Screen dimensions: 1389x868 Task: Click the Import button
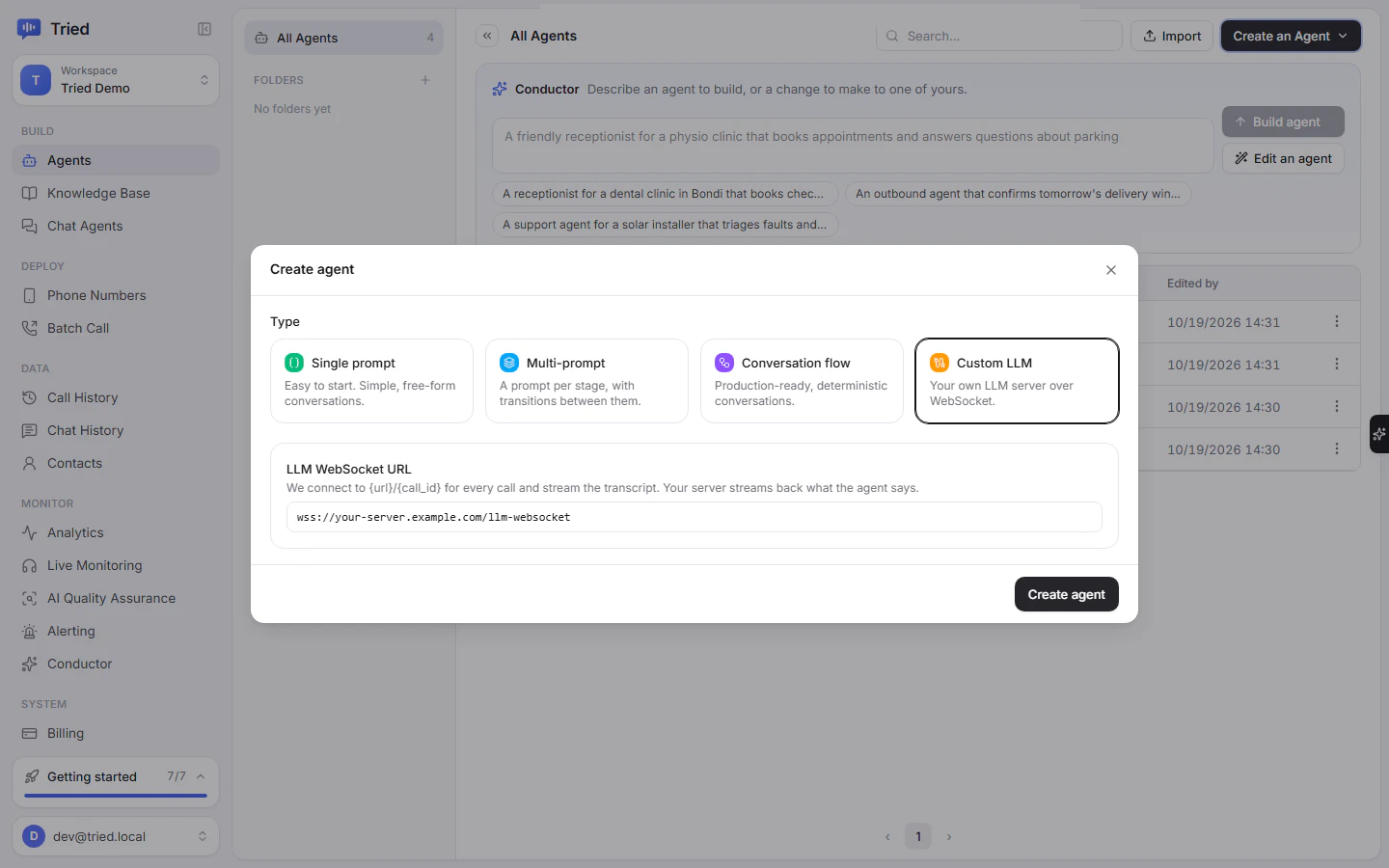click(x=1172, y=36)
